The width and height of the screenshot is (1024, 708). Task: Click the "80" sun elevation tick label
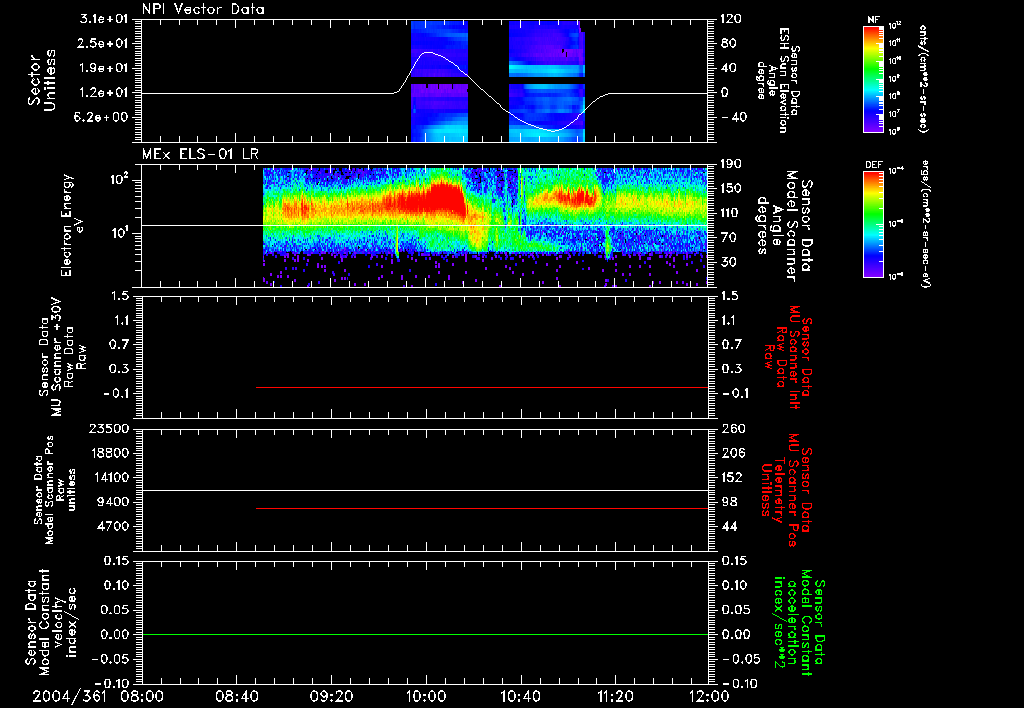coord(728,43)
